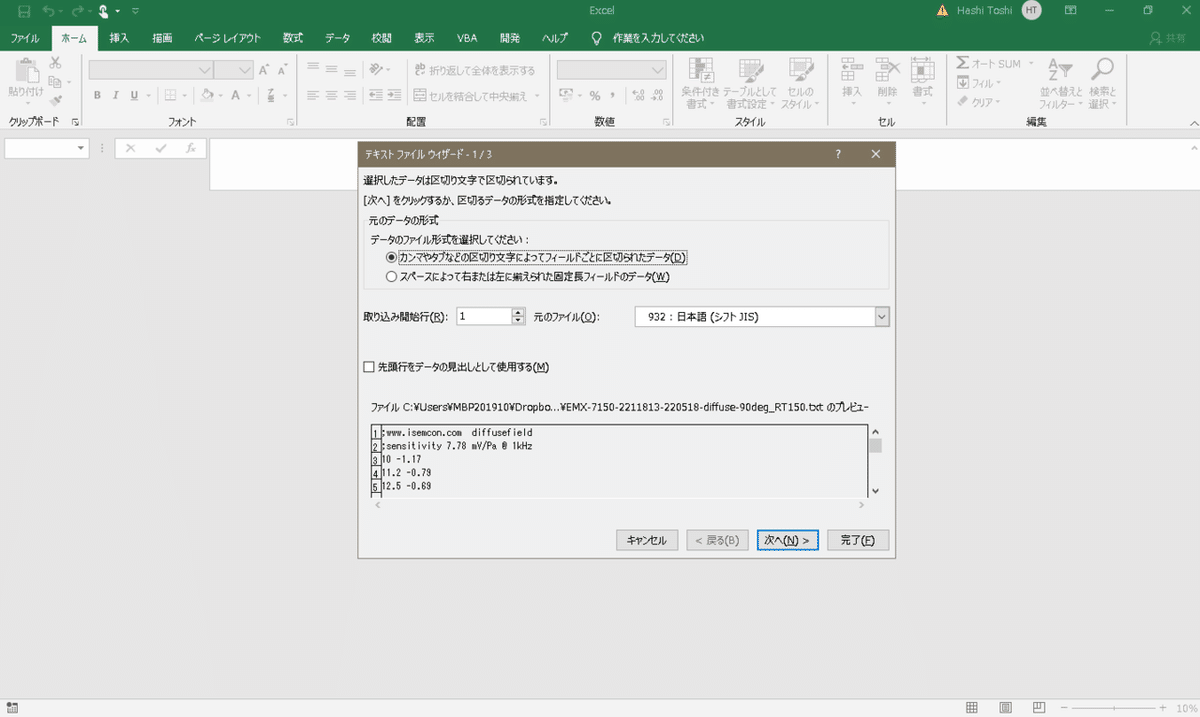
Task: Click the Percent style icon
Action: pos(594,96)
